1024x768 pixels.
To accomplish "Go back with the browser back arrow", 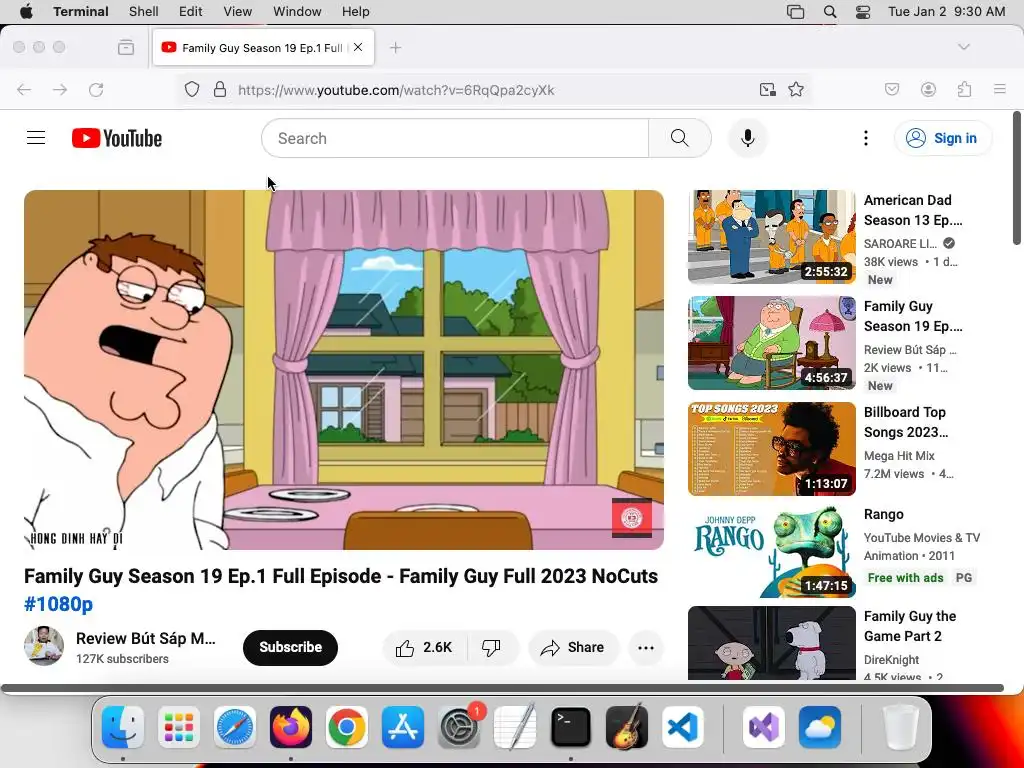I will pos(24,89).
